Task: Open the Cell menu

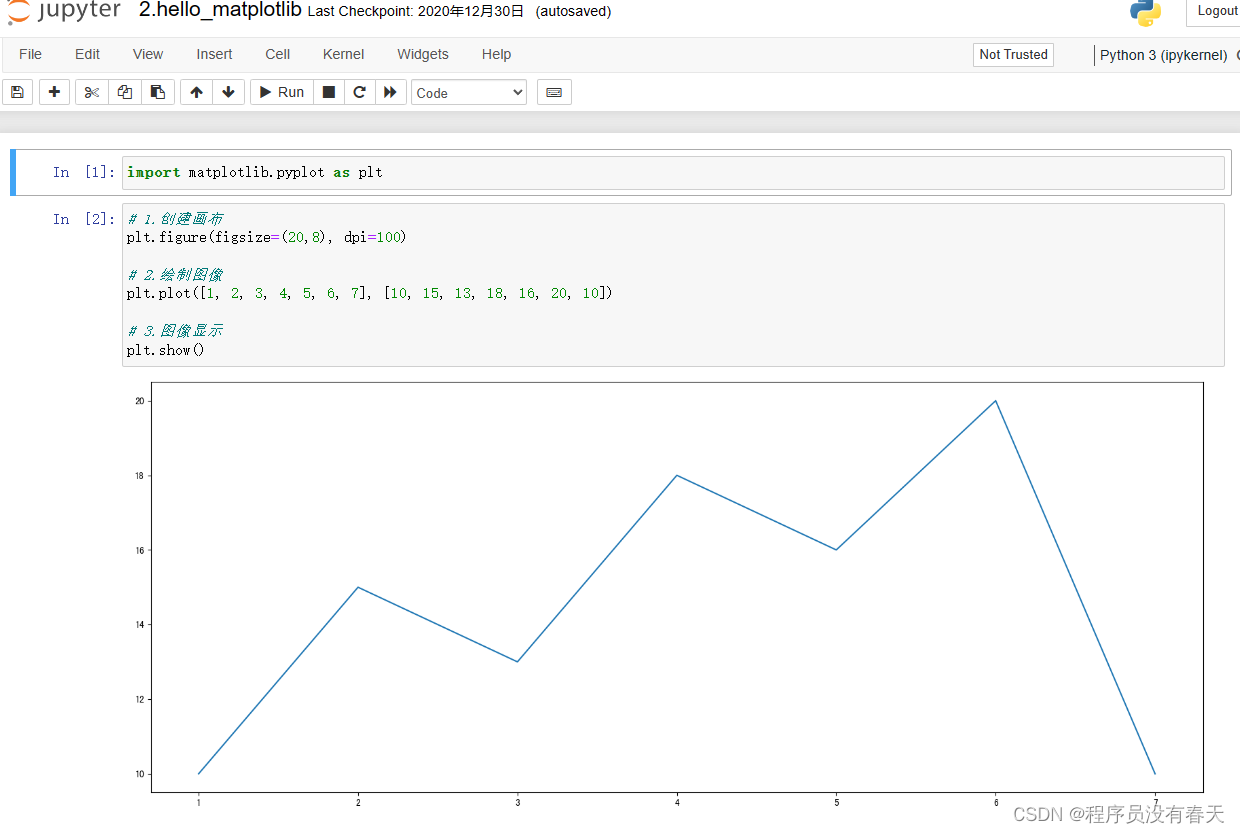Action: pyautogui.click(x=277, y=54)
